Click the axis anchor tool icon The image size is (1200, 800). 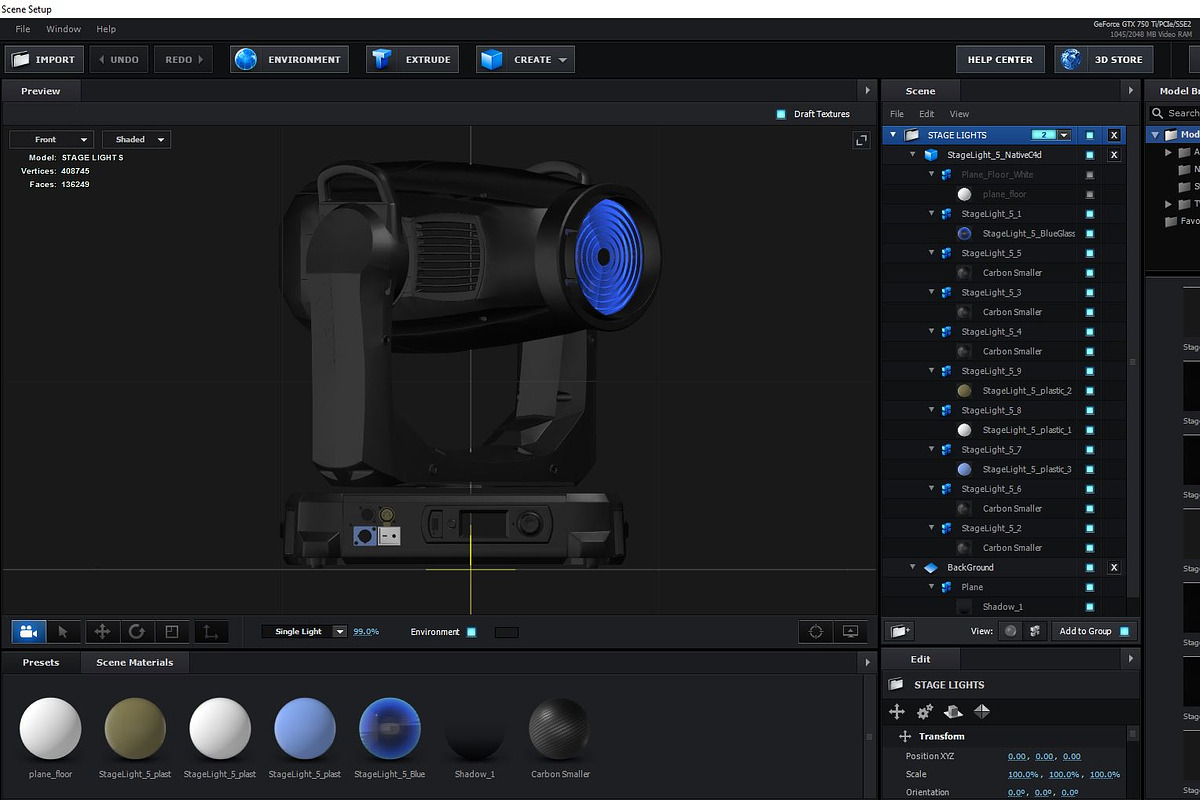point(210,632)
